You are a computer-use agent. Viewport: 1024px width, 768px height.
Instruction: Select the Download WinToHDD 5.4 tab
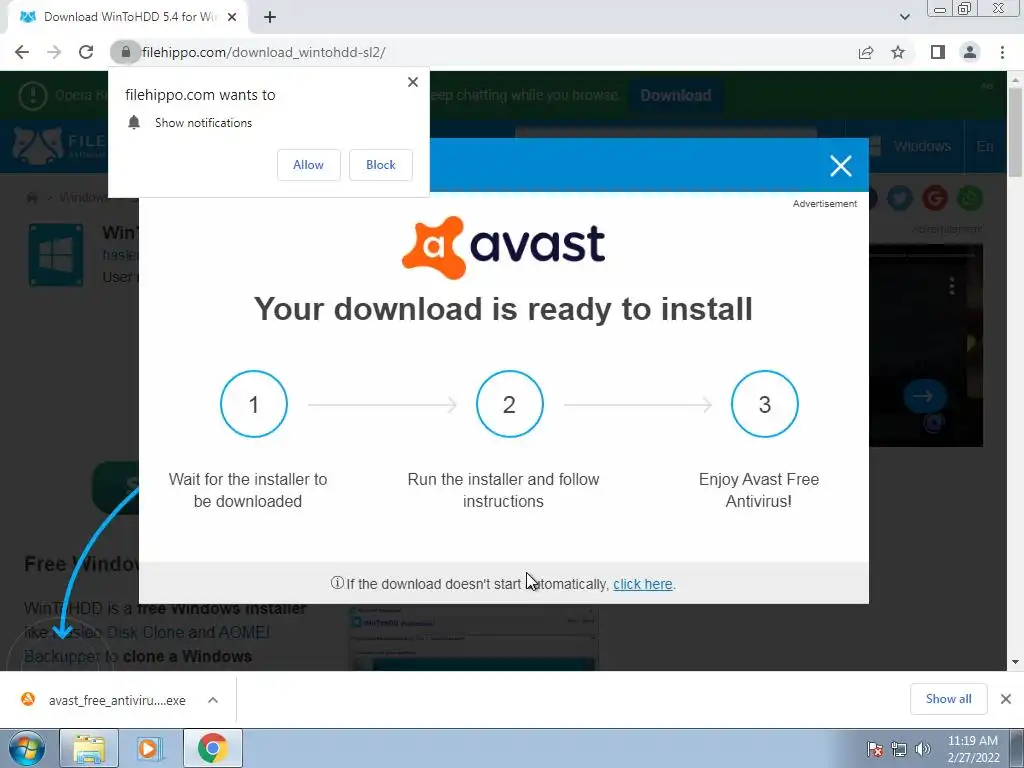pos(128,17)
